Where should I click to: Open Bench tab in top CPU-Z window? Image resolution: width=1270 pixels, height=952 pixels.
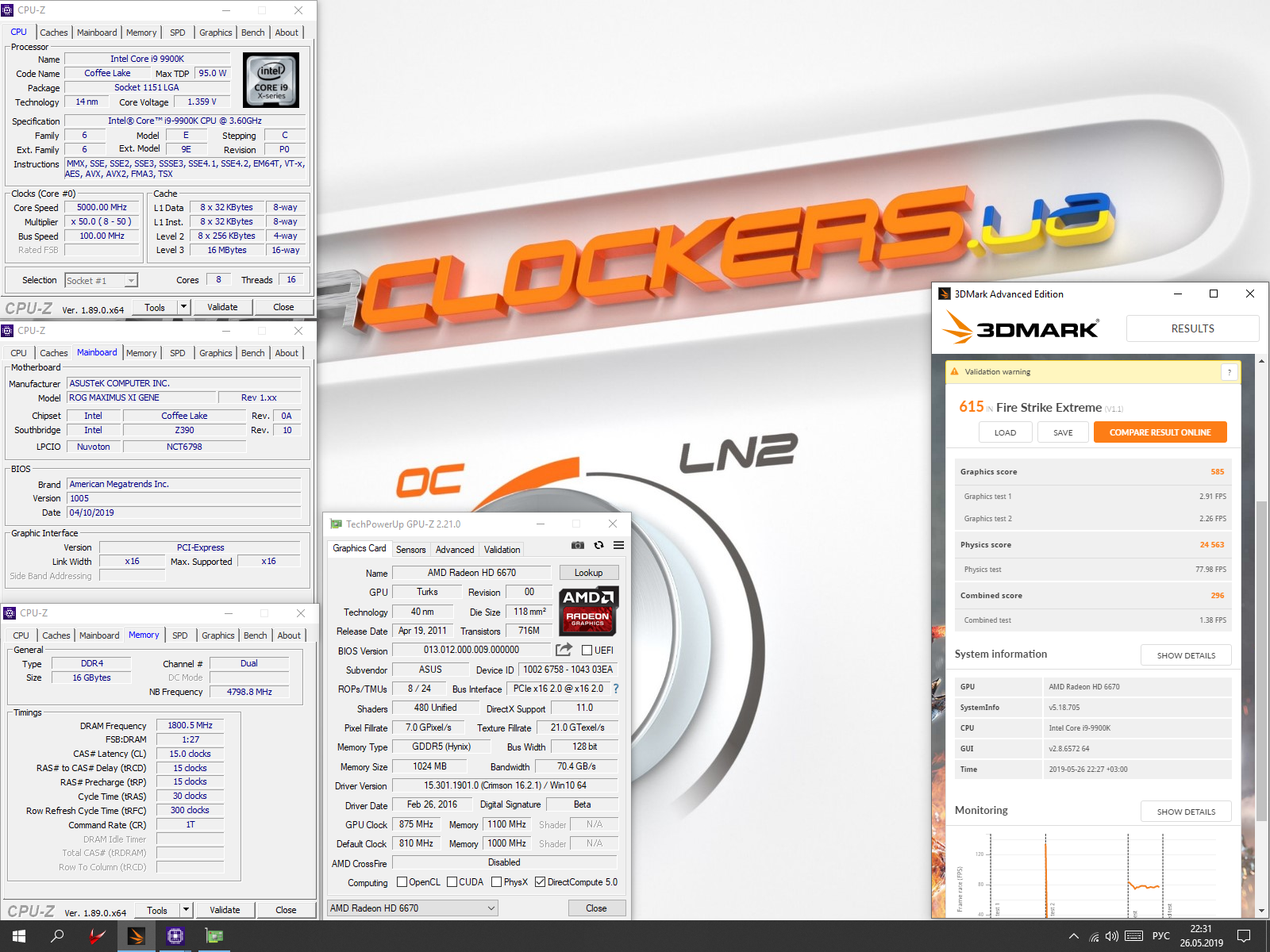253,33
